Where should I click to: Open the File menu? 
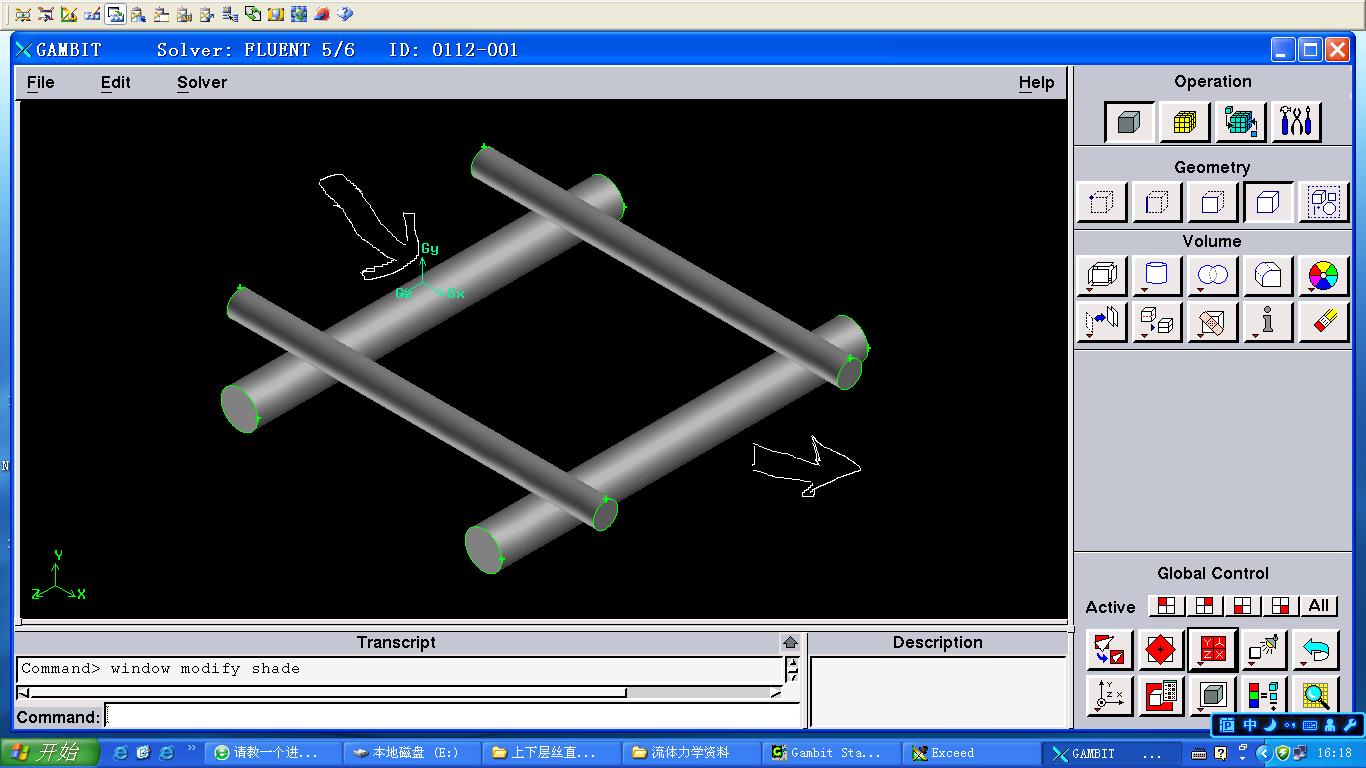pos(40,83)
